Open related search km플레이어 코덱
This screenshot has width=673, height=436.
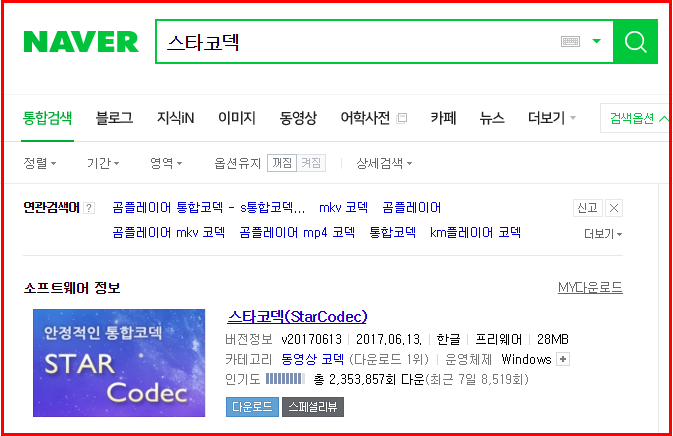point(476,233)
